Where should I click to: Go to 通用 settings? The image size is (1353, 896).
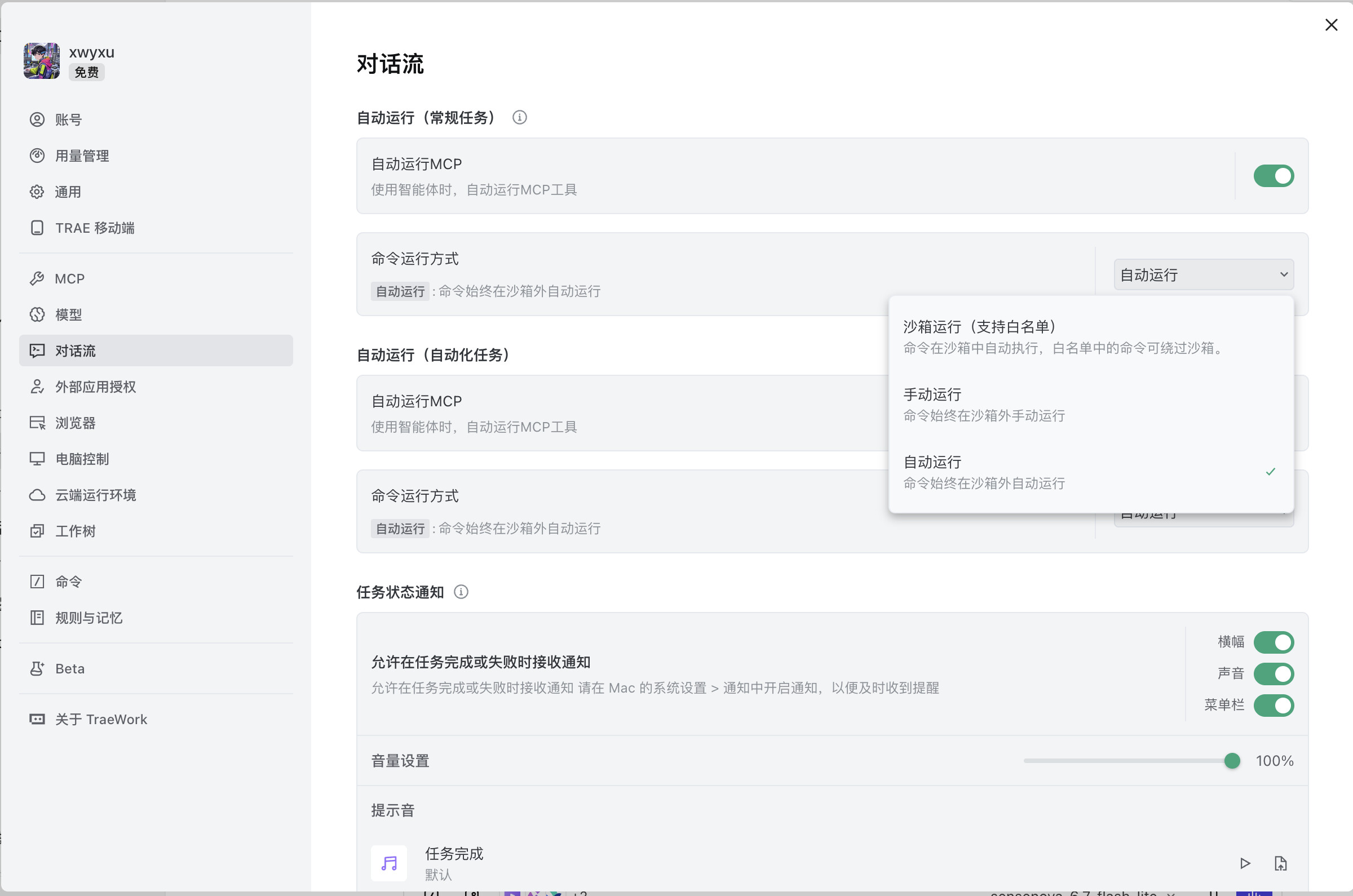coord(156,192)
